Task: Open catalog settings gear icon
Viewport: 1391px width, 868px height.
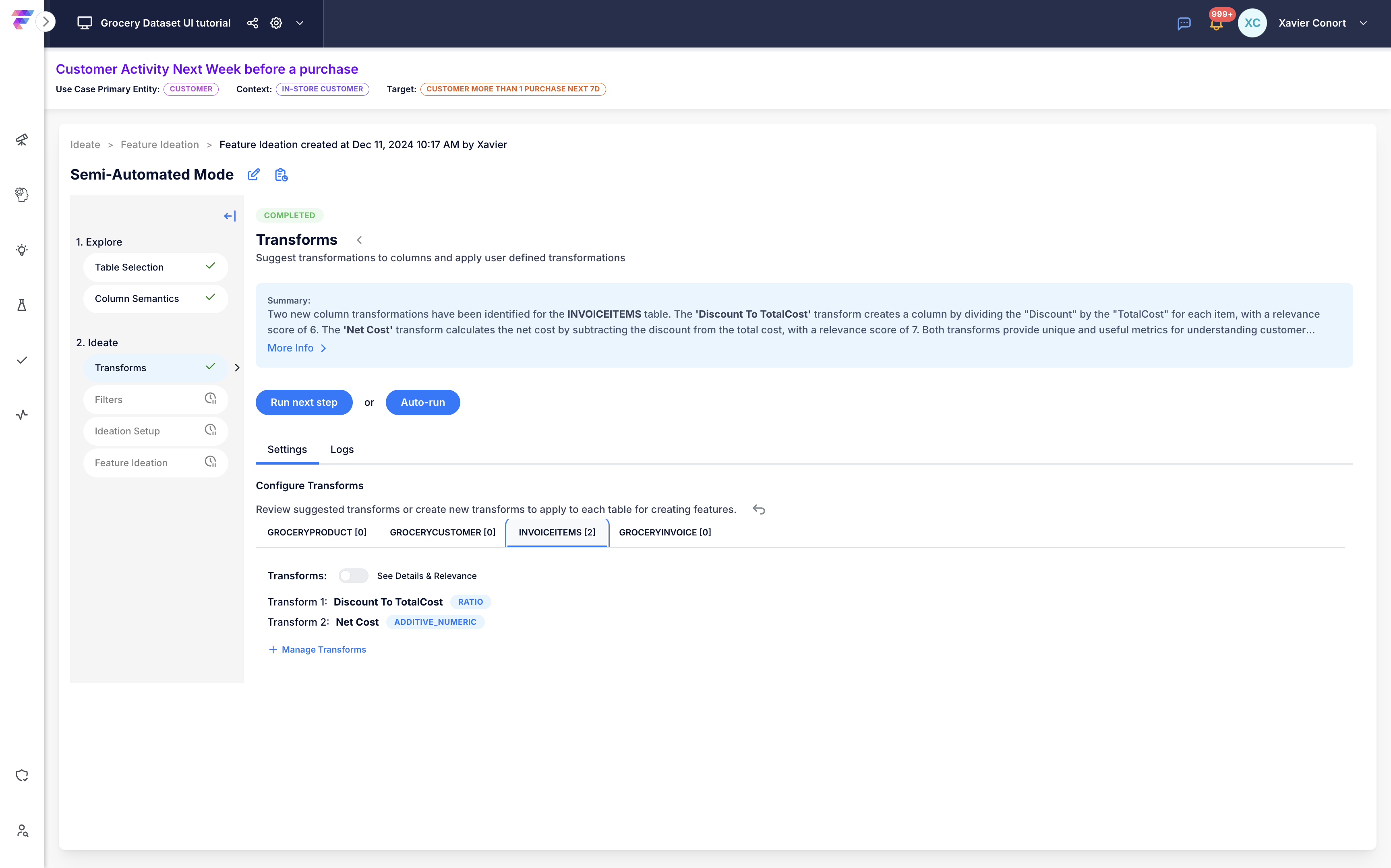Action: pos(276,23)
